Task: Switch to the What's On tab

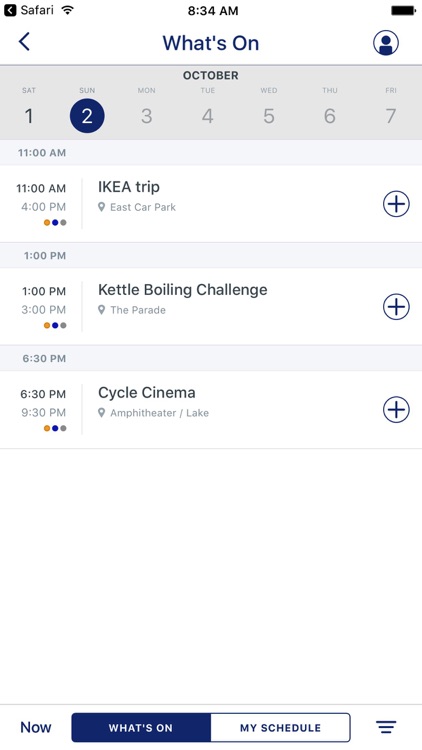Action: tap(141, 728)
